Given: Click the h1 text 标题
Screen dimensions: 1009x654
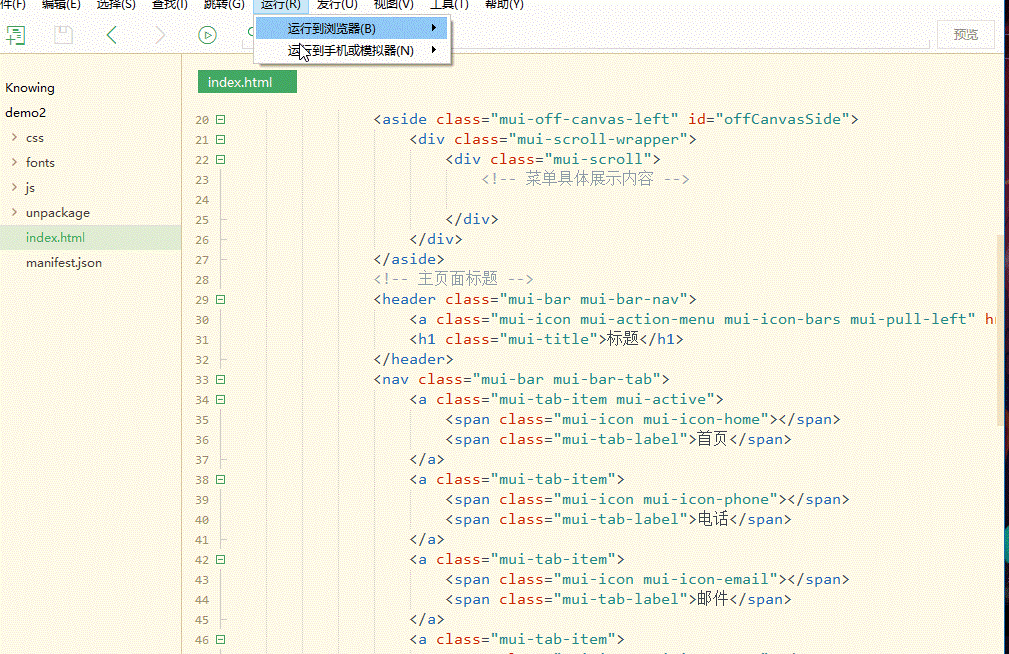Looking at the screenshot, I should pos(623,339).
